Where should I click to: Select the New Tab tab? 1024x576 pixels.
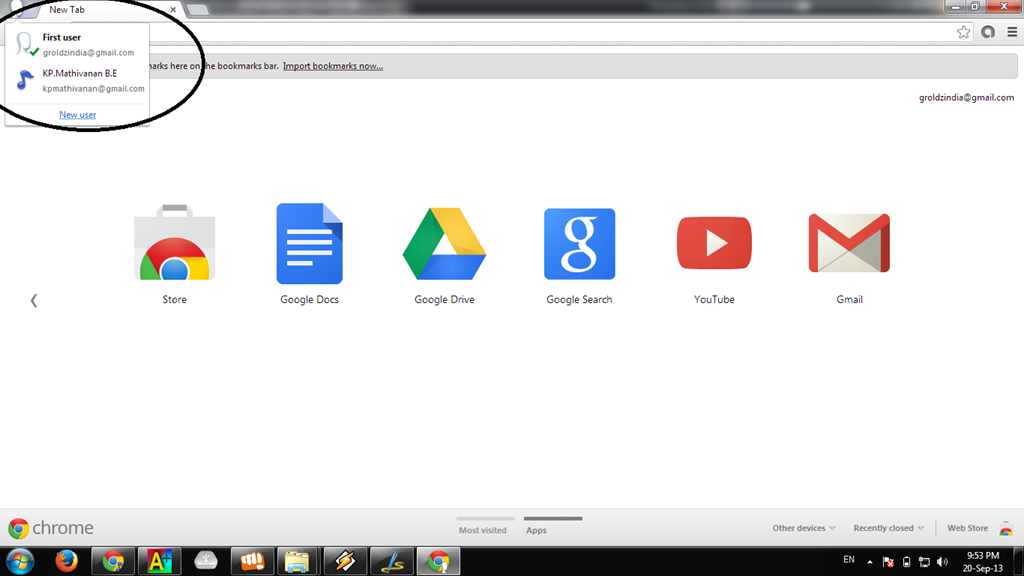104,10
